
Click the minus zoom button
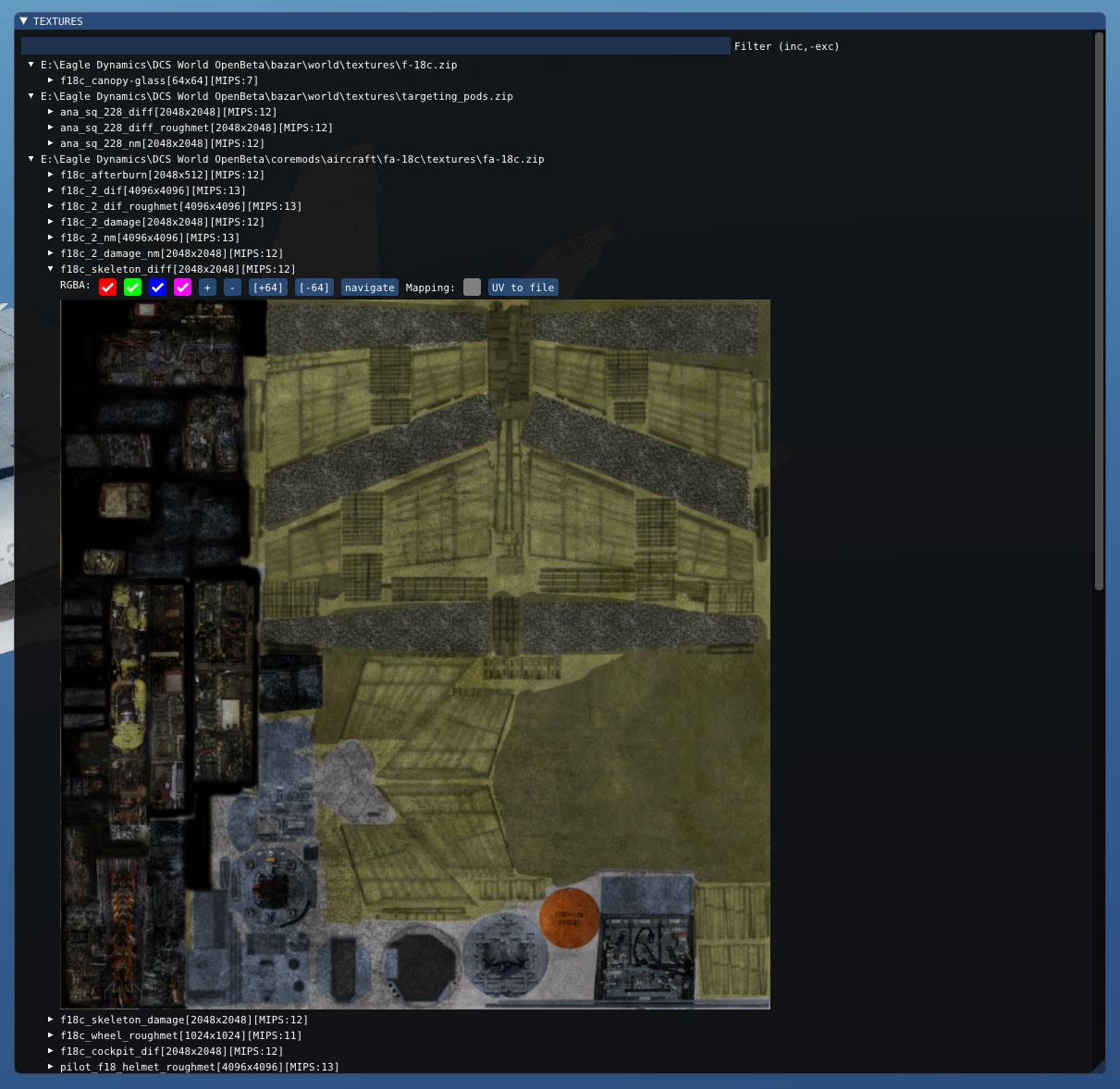(233, 288)
